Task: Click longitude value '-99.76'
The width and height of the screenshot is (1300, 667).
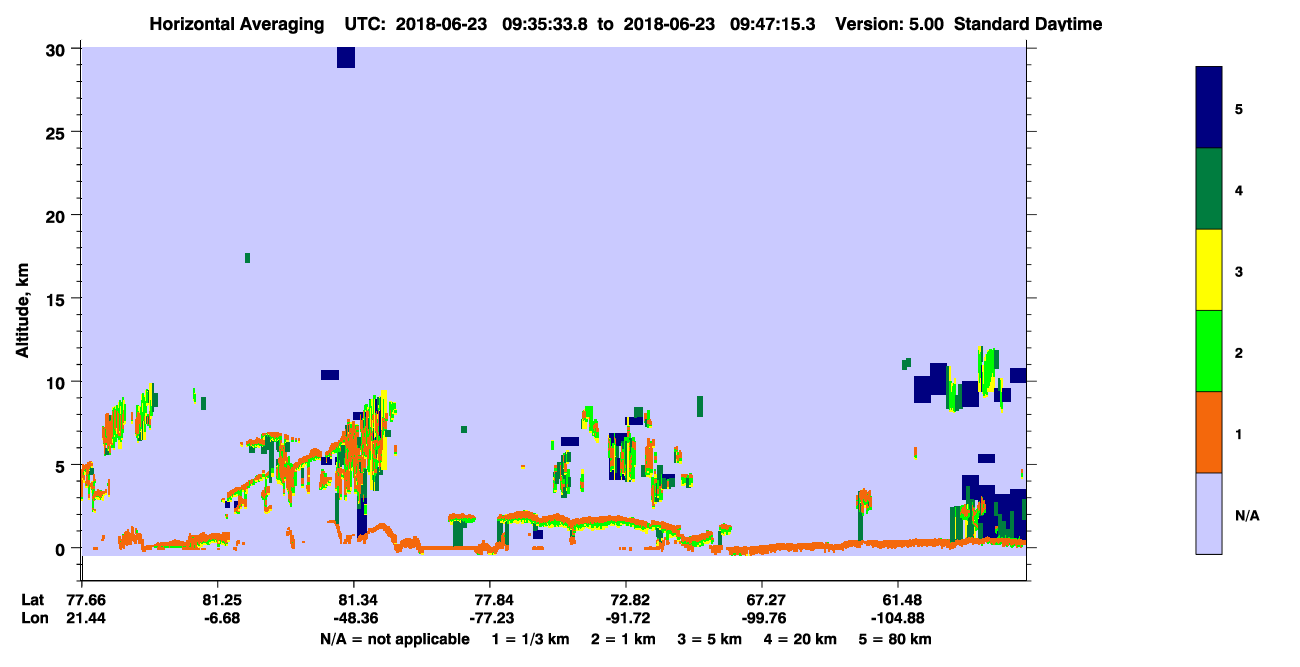Action: point(762,619)
